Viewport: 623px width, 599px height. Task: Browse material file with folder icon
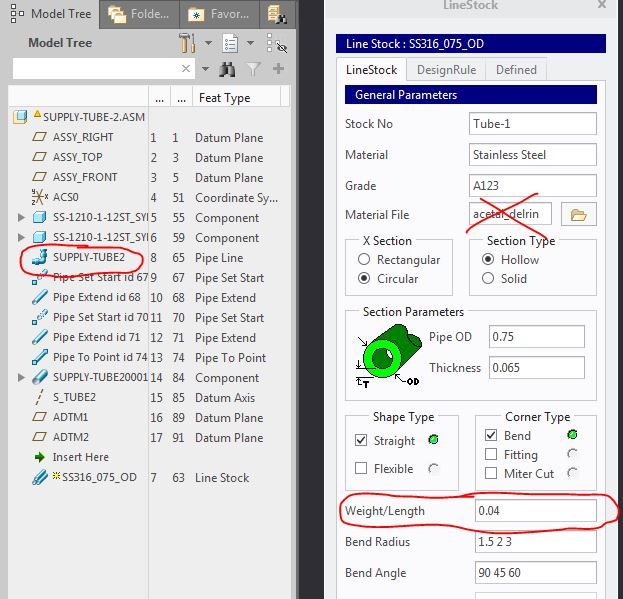(578, 214)
